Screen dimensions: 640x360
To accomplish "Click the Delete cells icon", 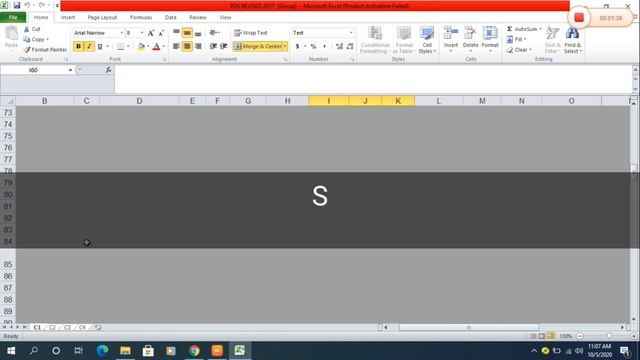I will pyautogui.click(x=470, y=33).
